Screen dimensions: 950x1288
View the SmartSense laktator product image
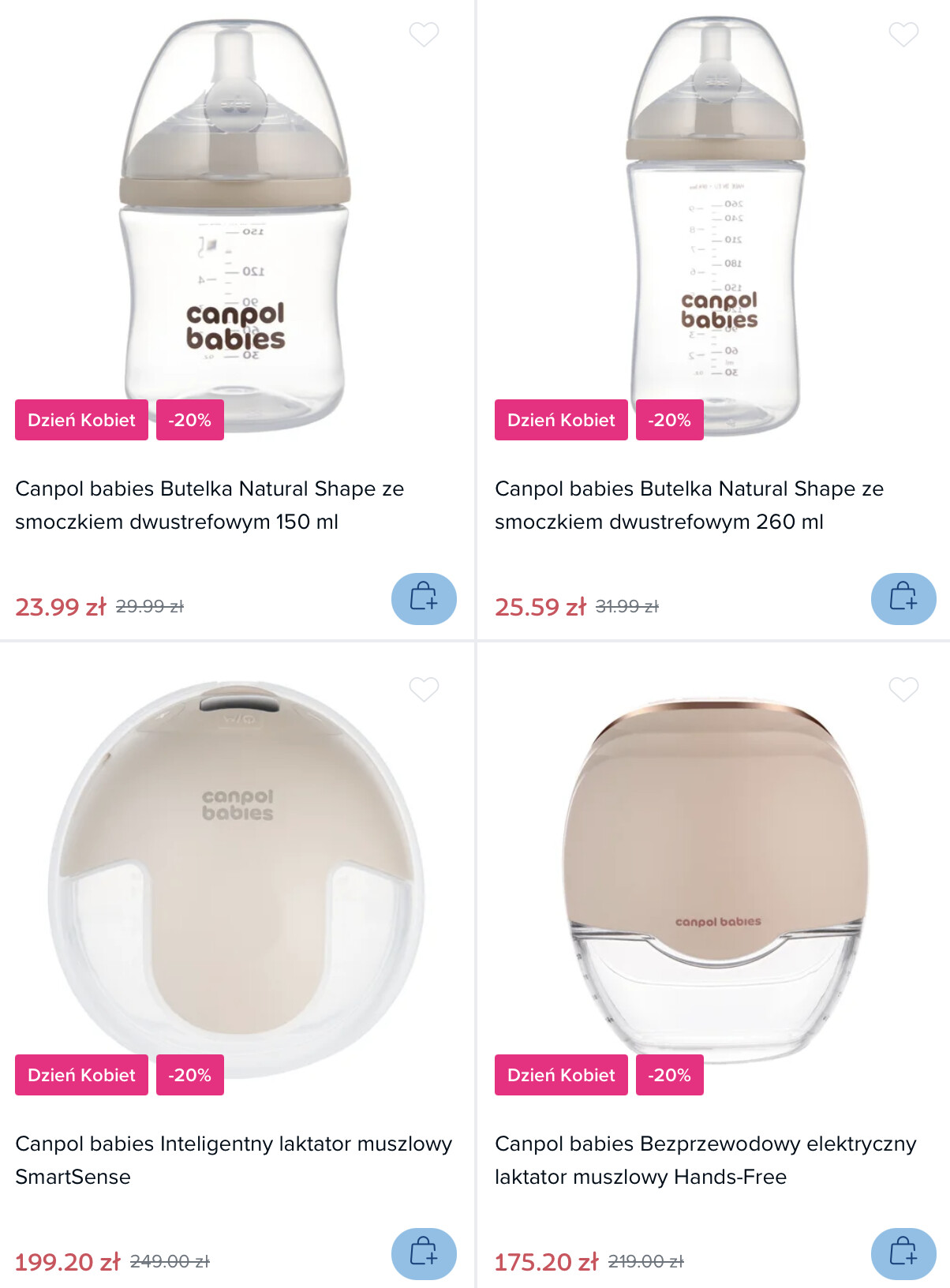pyautogui.click(x=236, y=878)
